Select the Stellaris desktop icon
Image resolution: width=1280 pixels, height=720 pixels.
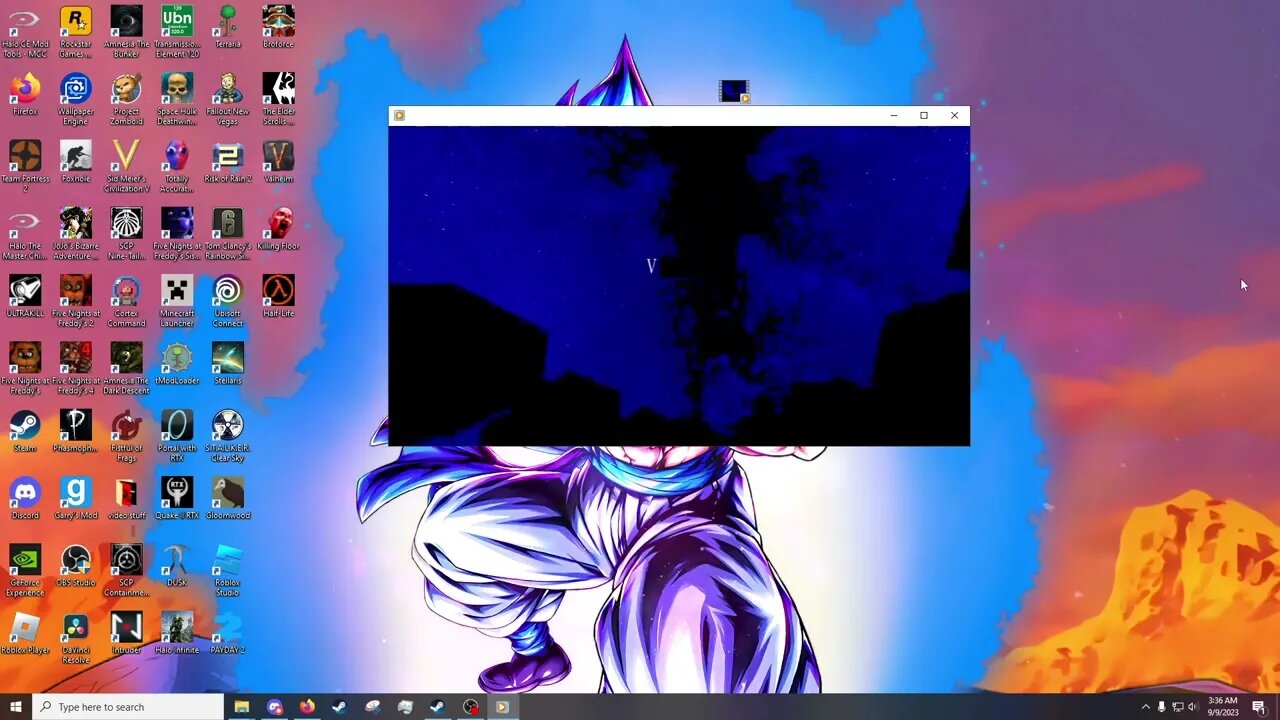227,363
